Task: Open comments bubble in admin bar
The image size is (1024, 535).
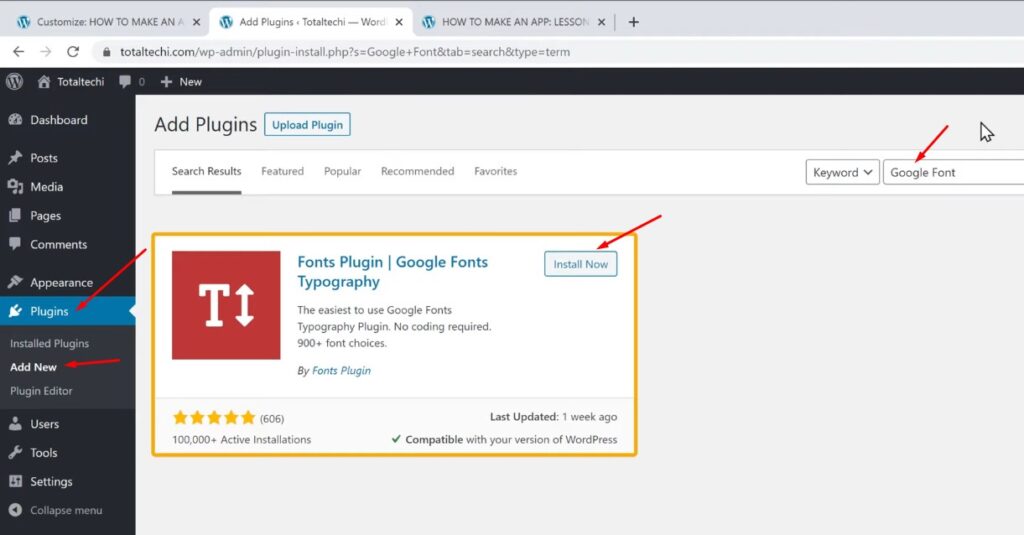Action: 131,82
